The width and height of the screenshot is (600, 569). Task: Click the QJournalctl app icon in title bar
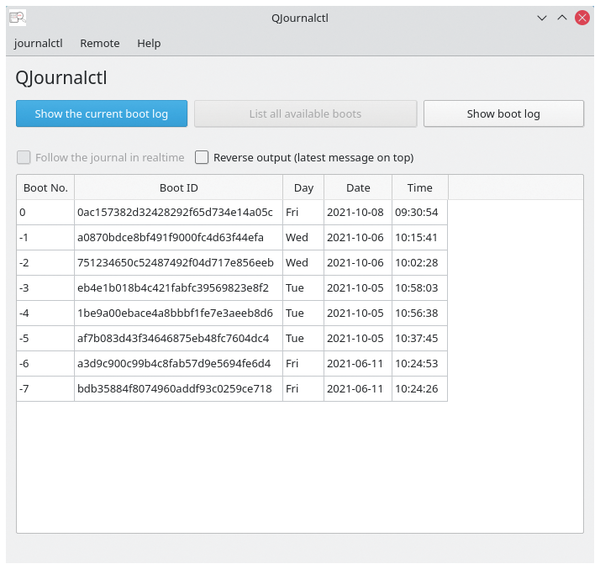(17, 18)
